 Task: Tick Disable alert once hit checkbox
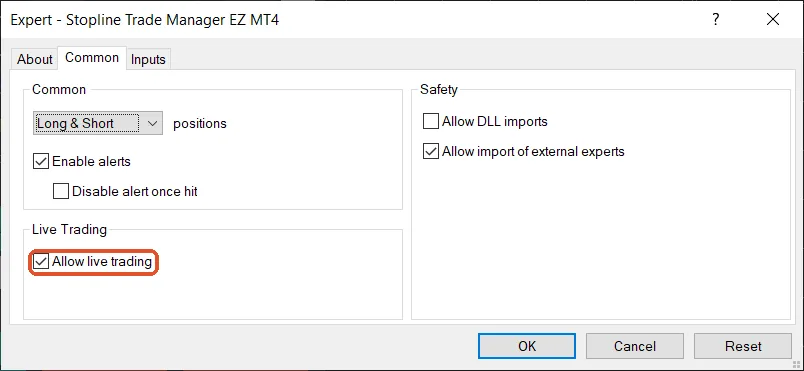pyautogui.click(x=61, y=192)
